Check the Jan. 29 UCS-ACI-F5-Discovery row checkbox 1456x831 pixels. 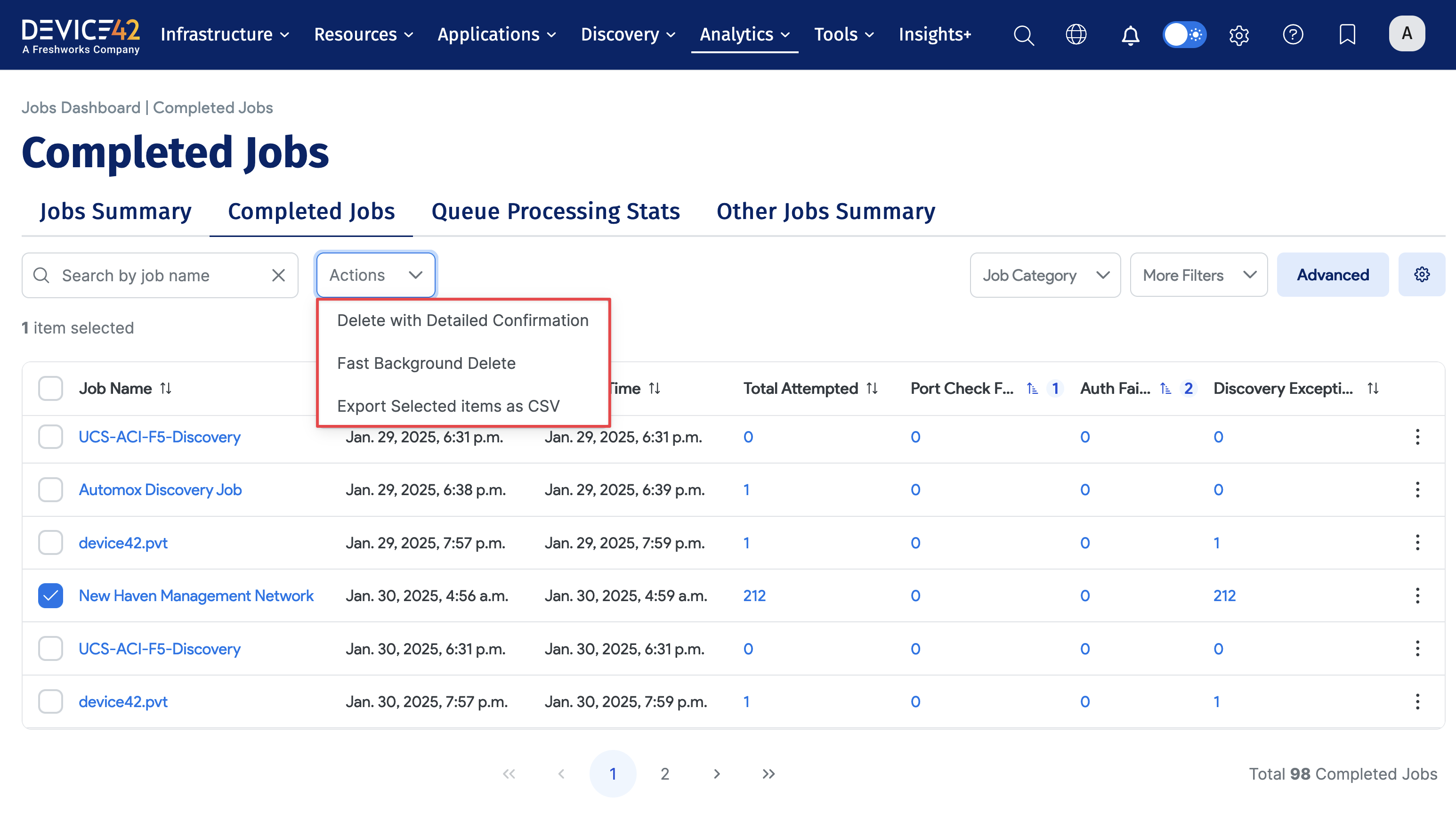tap(50, 437)
